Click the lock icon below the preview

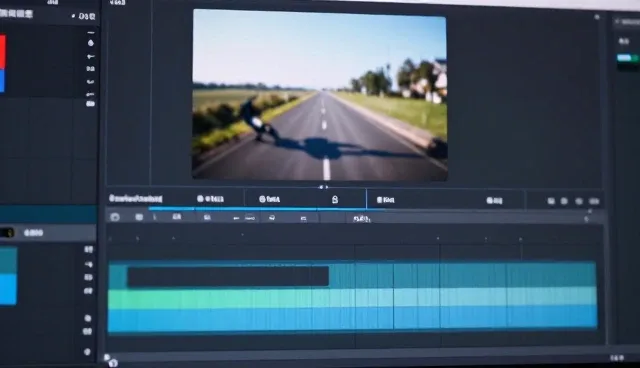click(x=335, y=200)
